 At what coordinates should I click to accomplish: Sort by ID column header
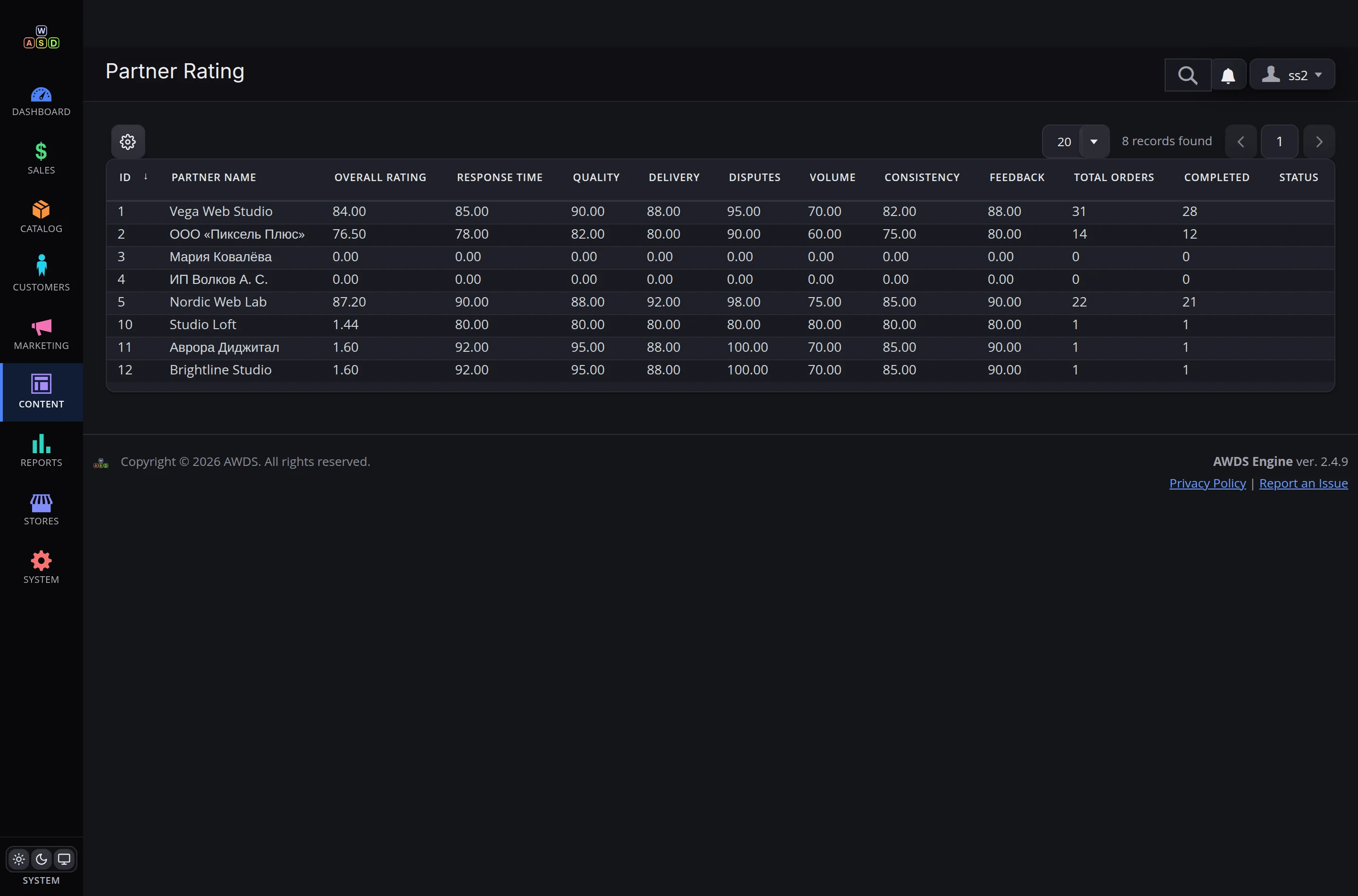(125, 178)
